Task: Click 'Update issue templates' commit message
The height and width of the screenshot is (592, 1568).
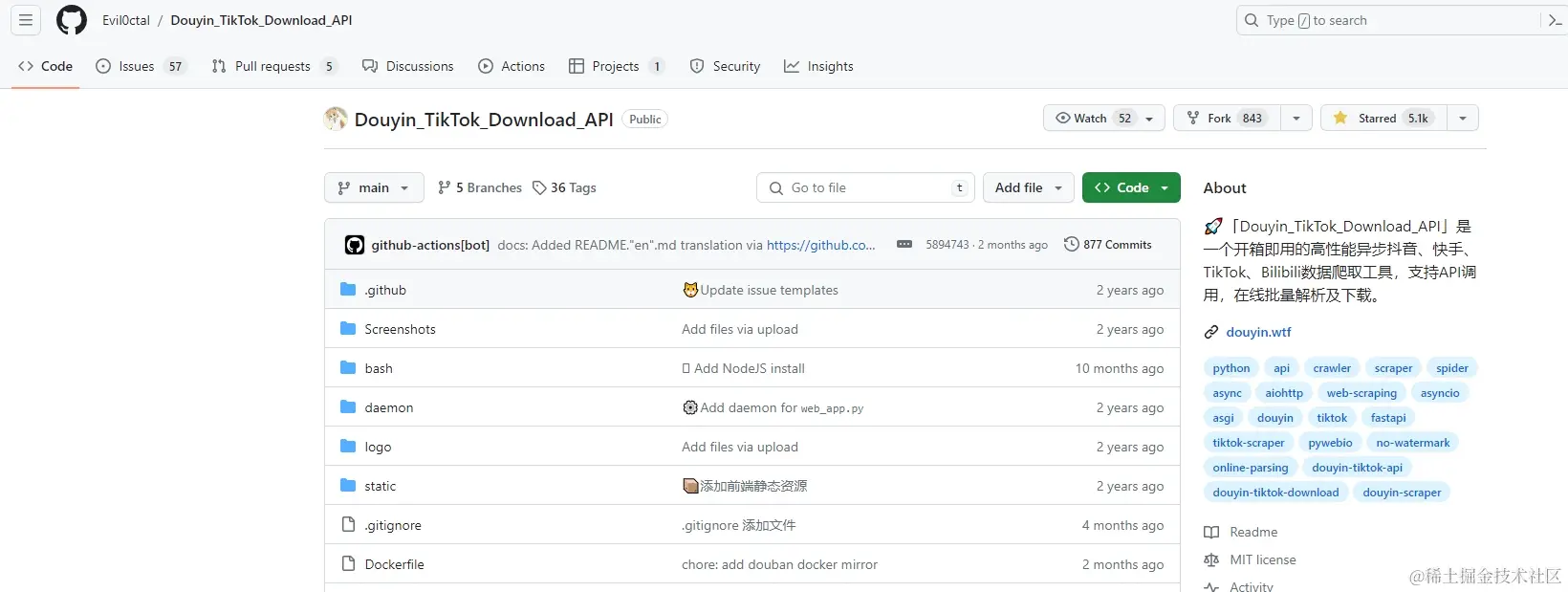Action: 769,290
